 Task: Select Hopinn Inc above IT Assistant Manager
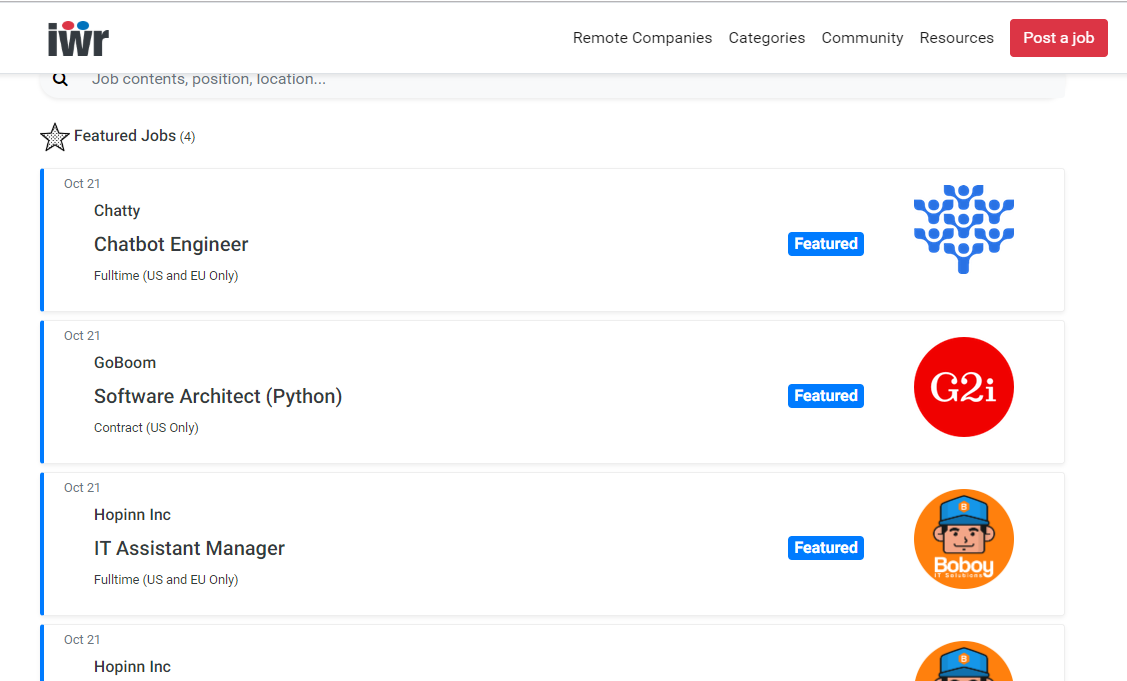click(132, 515)
